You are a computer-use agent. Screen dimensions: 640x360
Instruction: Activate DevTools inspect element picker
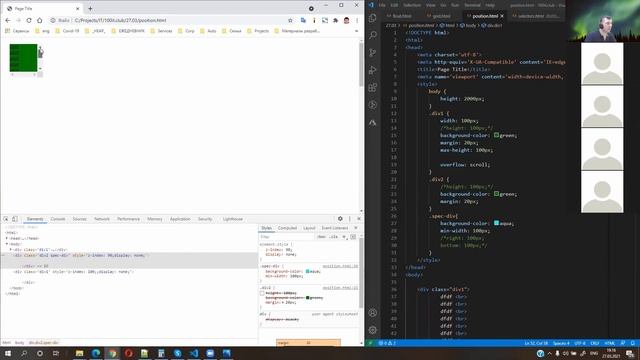tap(6, 219)
